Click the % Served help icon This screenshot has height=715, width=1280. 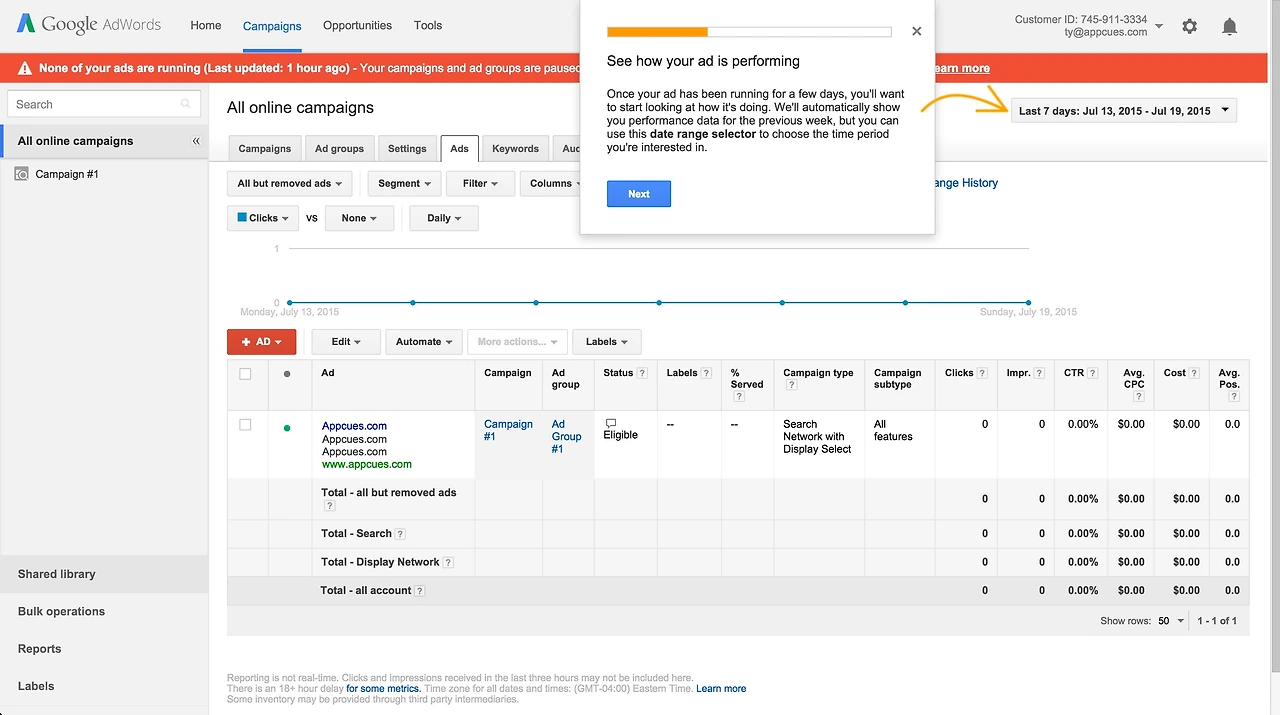pyautogui.click(x=739, y=397)
